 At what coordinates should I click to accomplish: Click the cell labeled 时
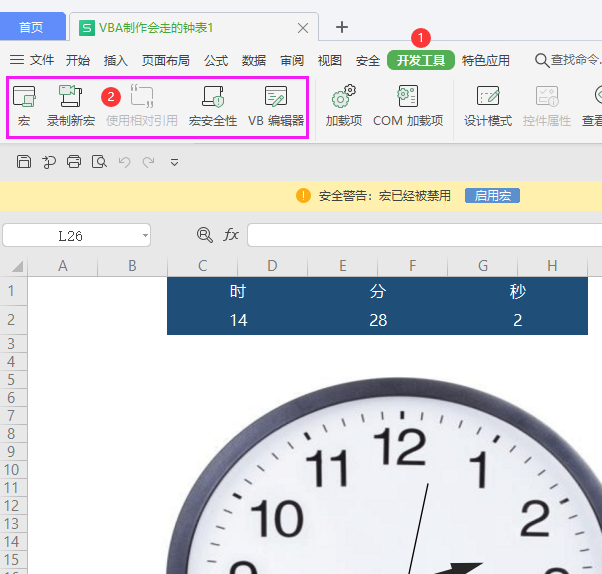[238, 291]
